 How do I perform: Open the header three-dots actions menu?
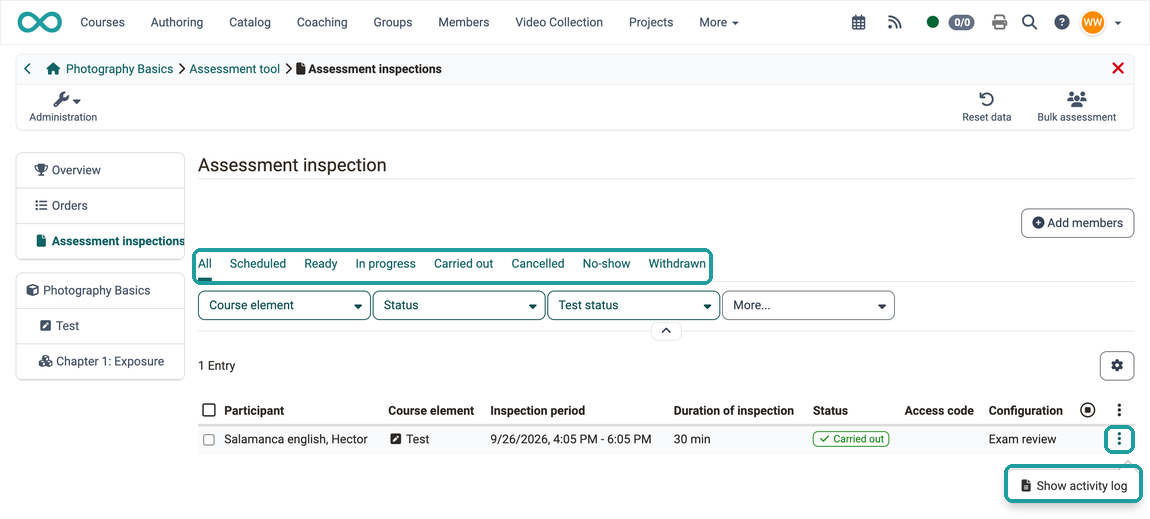click(1119, 411)
